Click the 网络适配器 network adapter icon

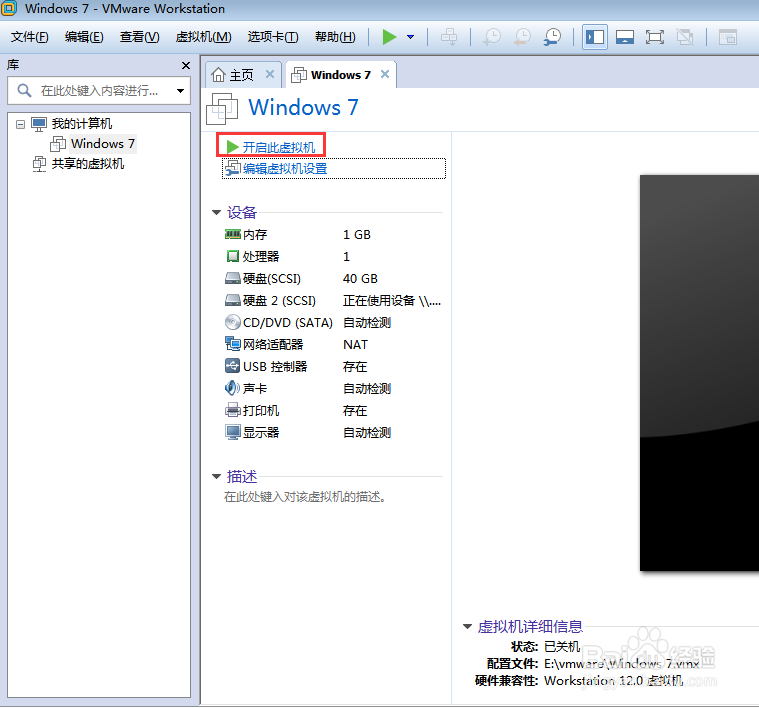pyautogui.click(x=232, y=344)
